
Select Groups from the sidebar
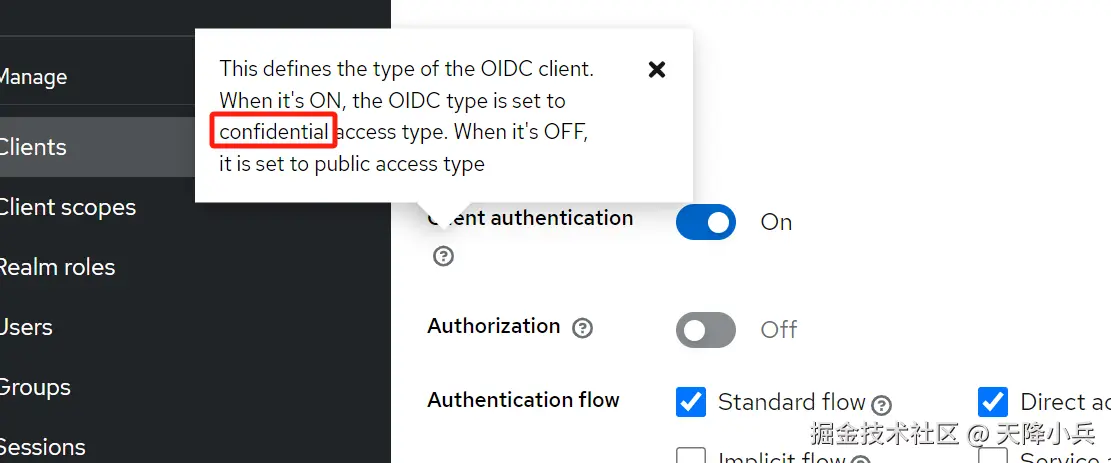pyautogui.click(x=35, y=387)
